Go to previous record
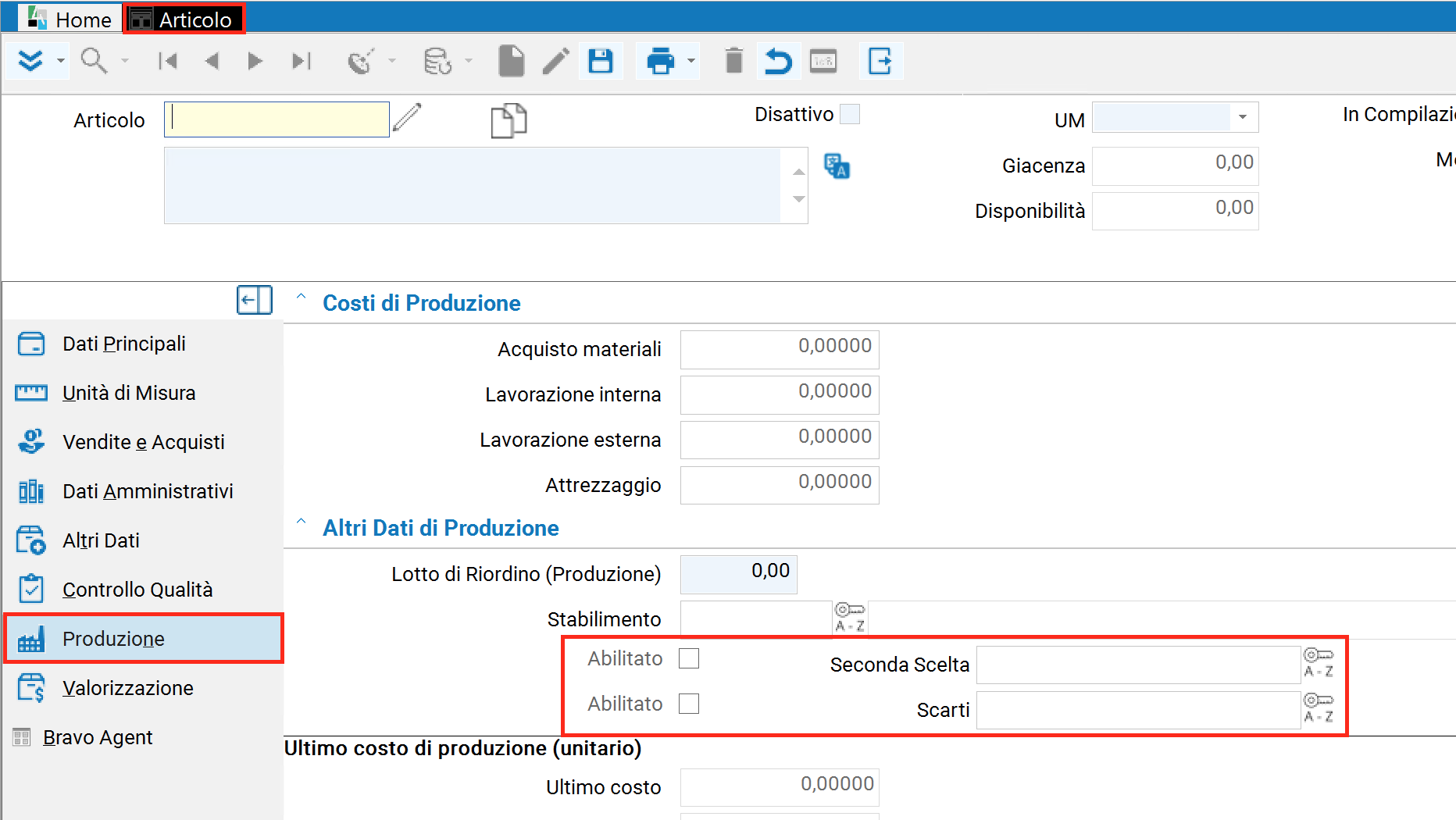Viewport: 1456px width, 820px height. (x=212, y=61)
